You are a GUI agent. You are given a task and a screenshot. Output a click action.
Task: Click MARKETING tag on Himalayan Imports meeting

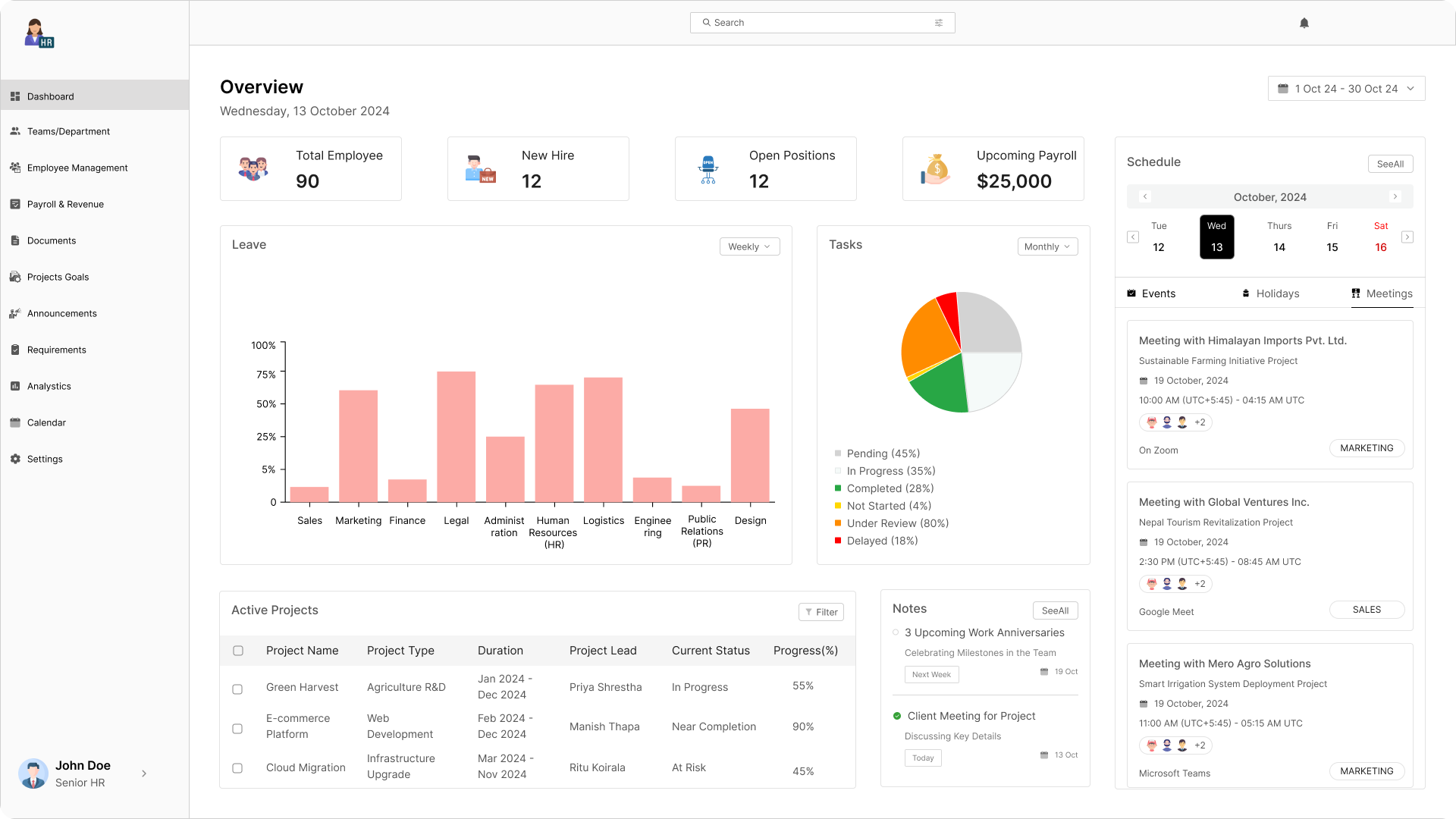(x=1367, y=448)
